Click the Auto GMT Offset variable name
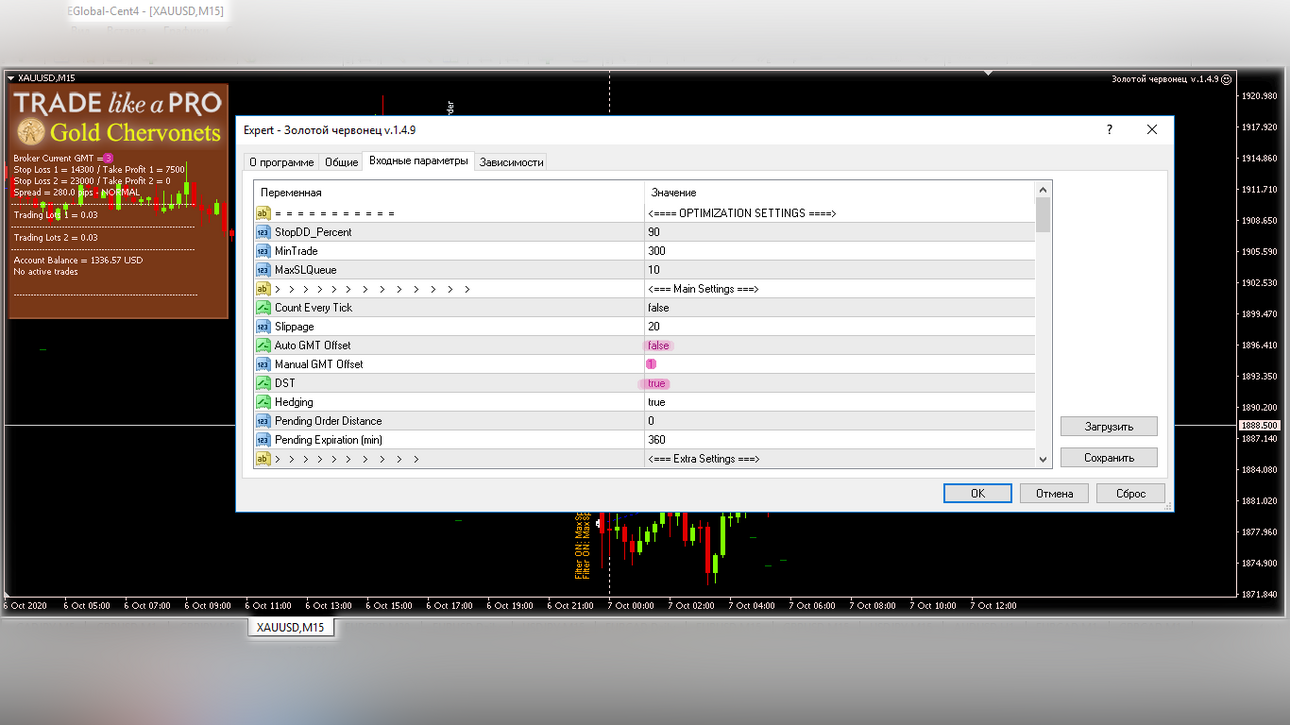 click(x=312, y=345)
